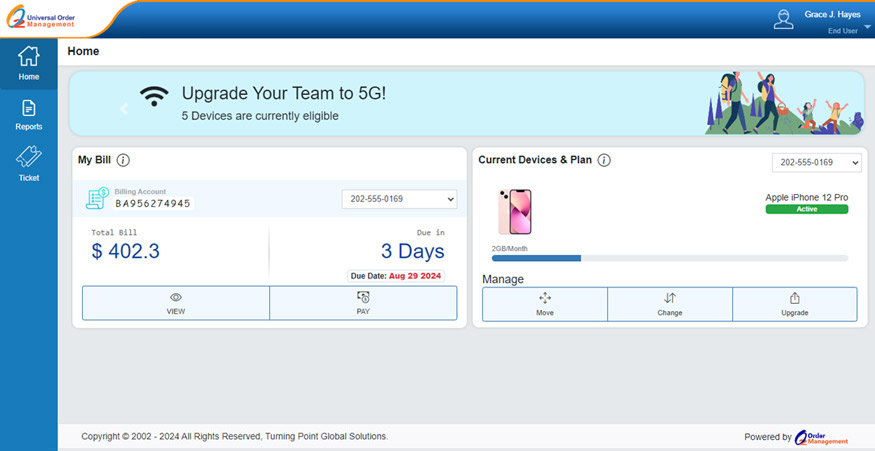Click Current Devices & Plan info icon

point(604,160)
